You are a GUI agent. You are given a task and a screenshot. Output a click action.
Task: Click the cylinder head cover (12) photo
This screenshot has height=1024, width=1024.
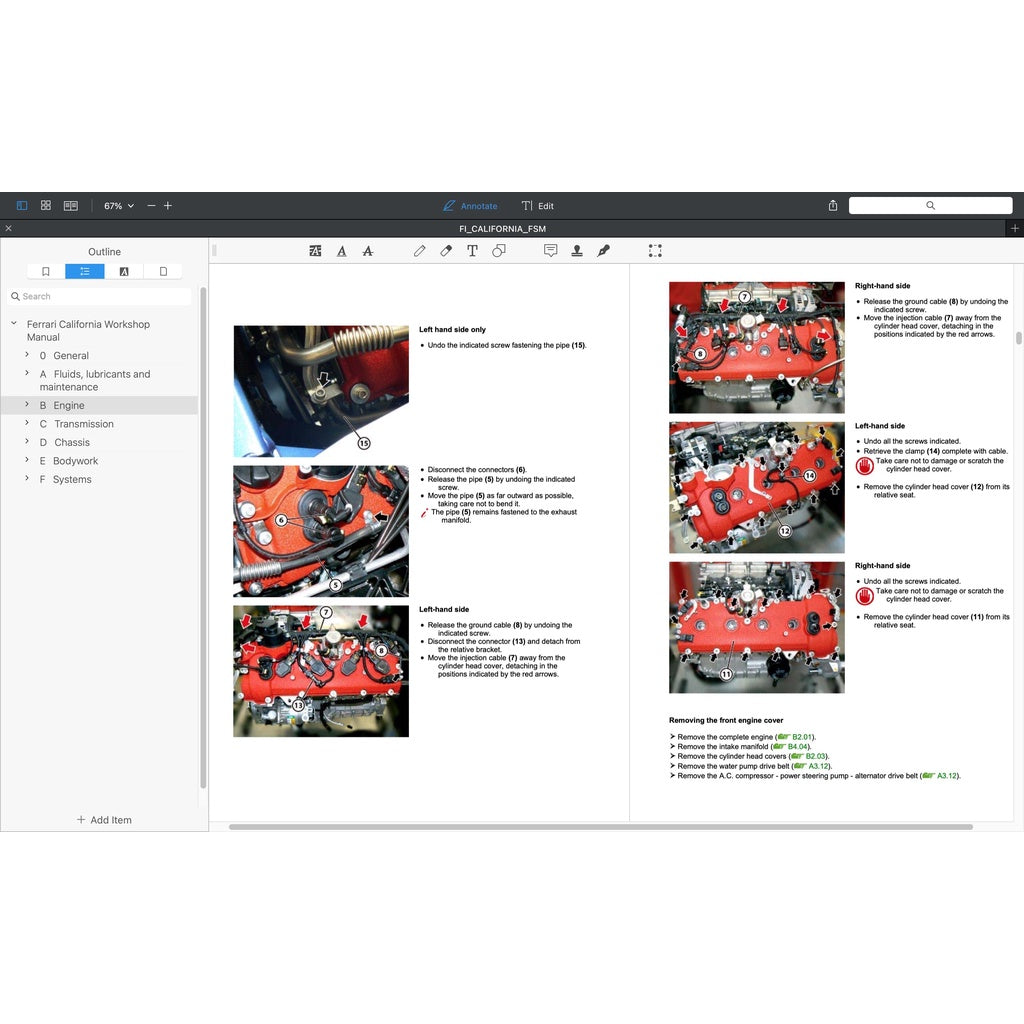point(757,487)
